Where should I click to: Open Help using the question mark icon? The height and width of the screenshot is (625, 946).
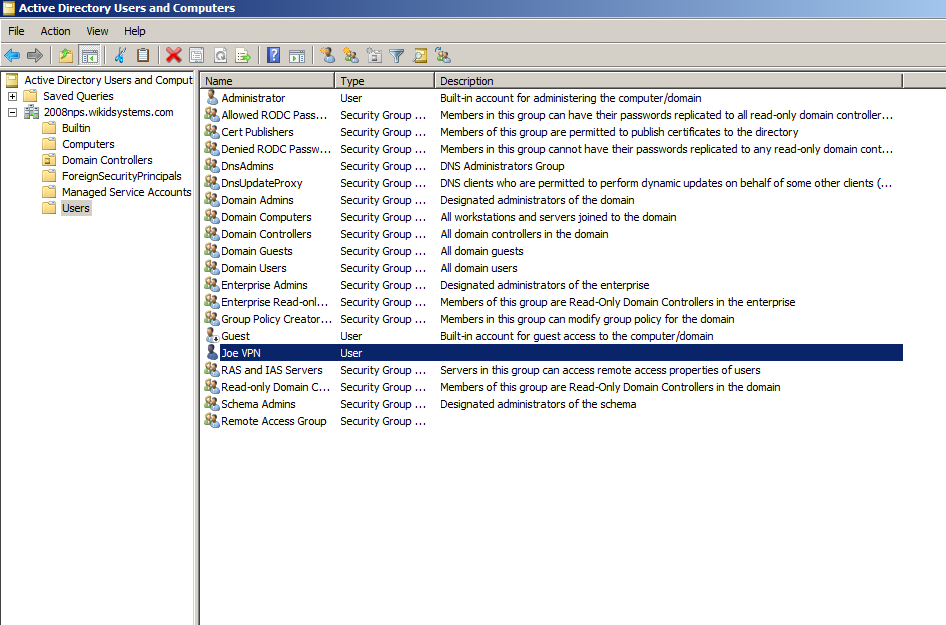point(271,55)
